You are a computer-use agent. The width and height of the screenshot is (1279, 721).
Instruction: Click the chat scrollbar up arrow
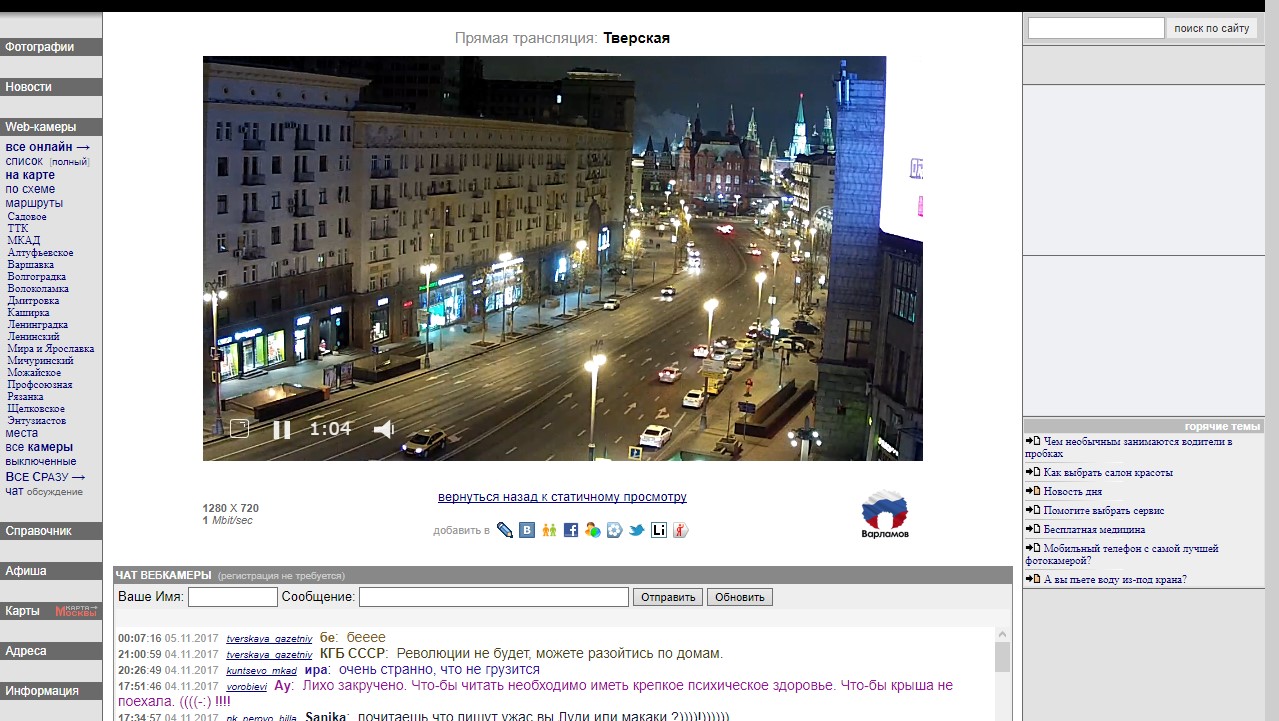[1002, 635]
